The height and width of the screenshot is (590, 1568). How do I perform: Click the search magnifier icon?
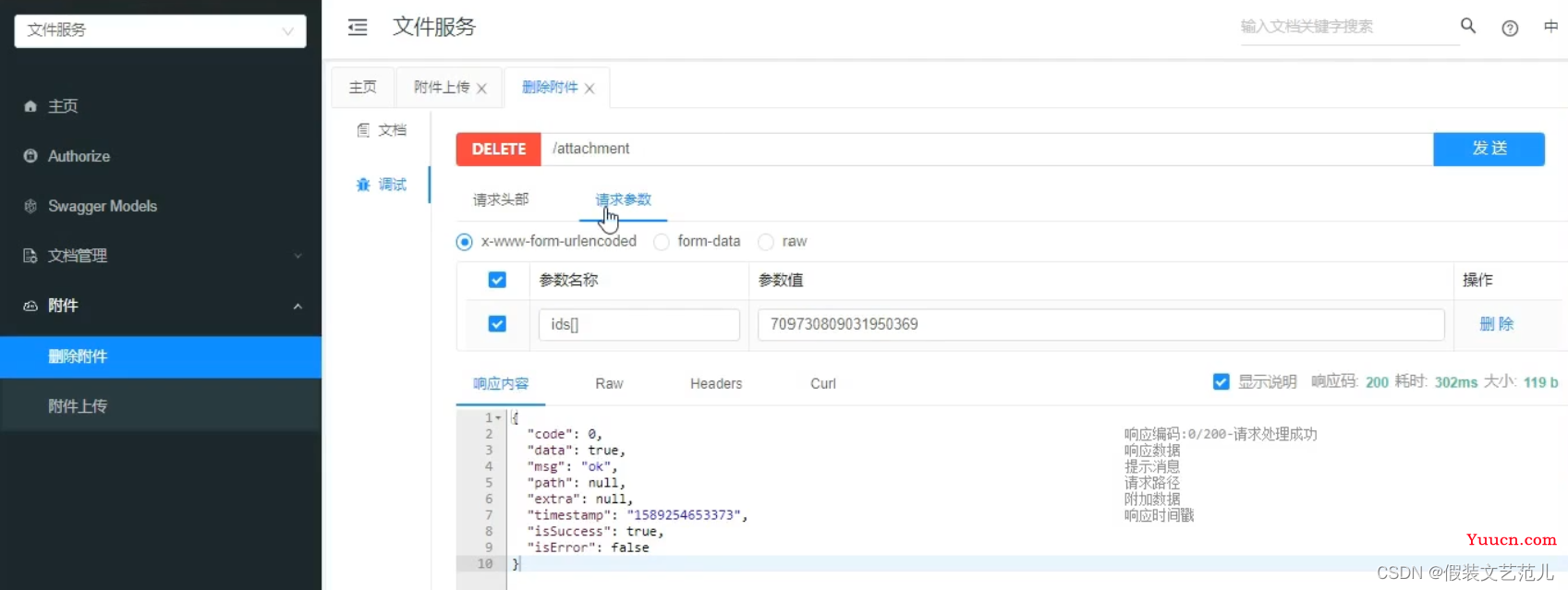(1467, 27)
